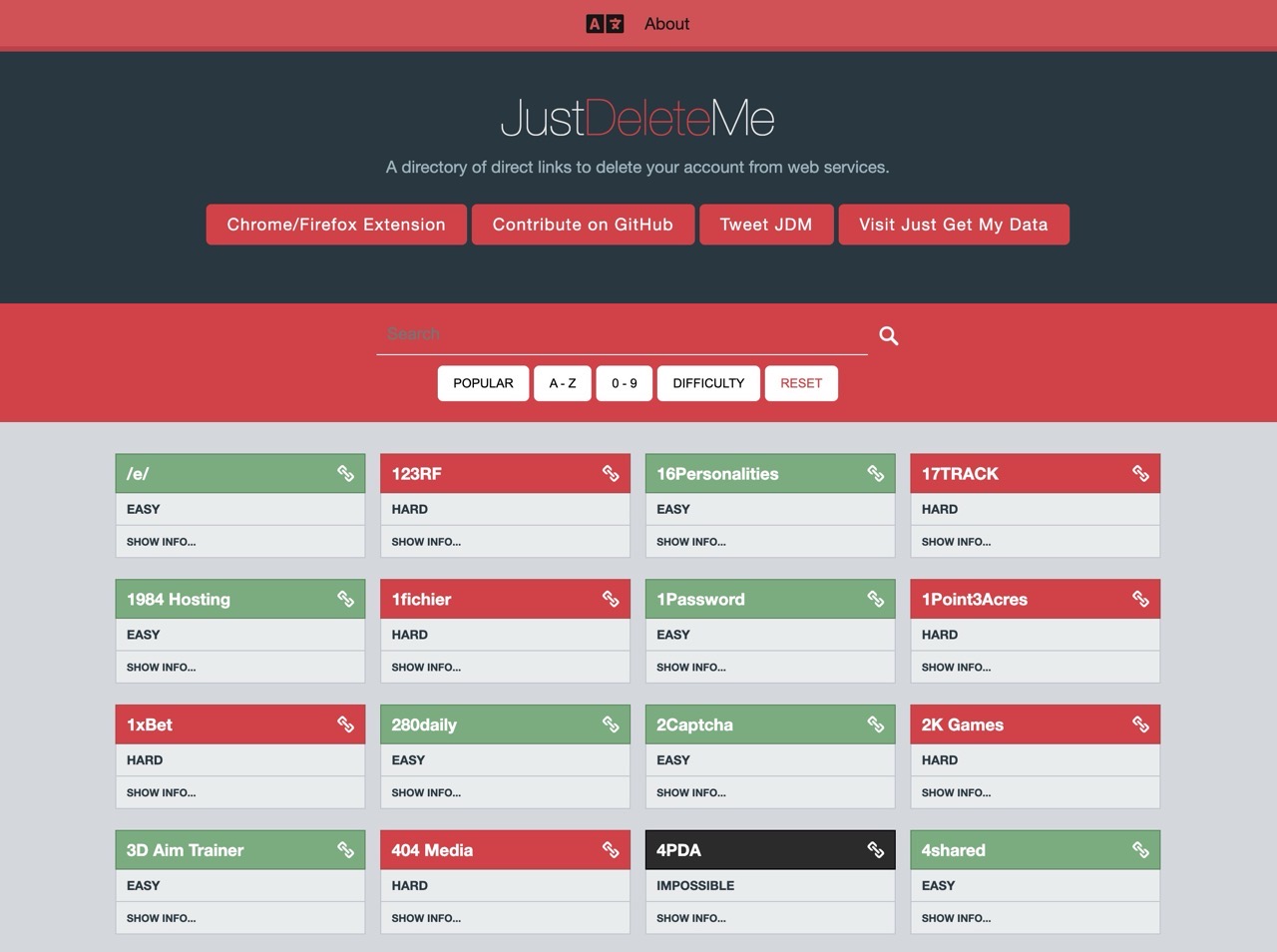Focus the Search input field
This screenshot has width=1277, height=952.
[622, 334]
